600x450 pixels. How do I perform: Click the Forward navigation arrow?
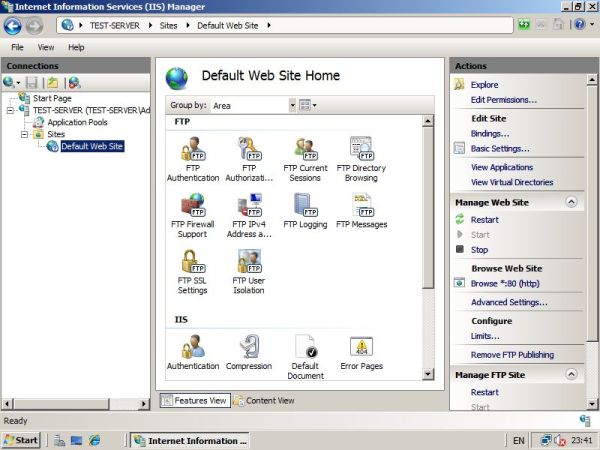click(34, 26)
